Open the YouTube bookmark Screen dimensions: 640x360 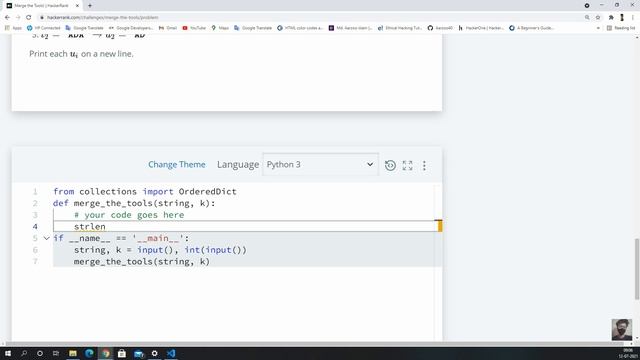coord(194,28)
